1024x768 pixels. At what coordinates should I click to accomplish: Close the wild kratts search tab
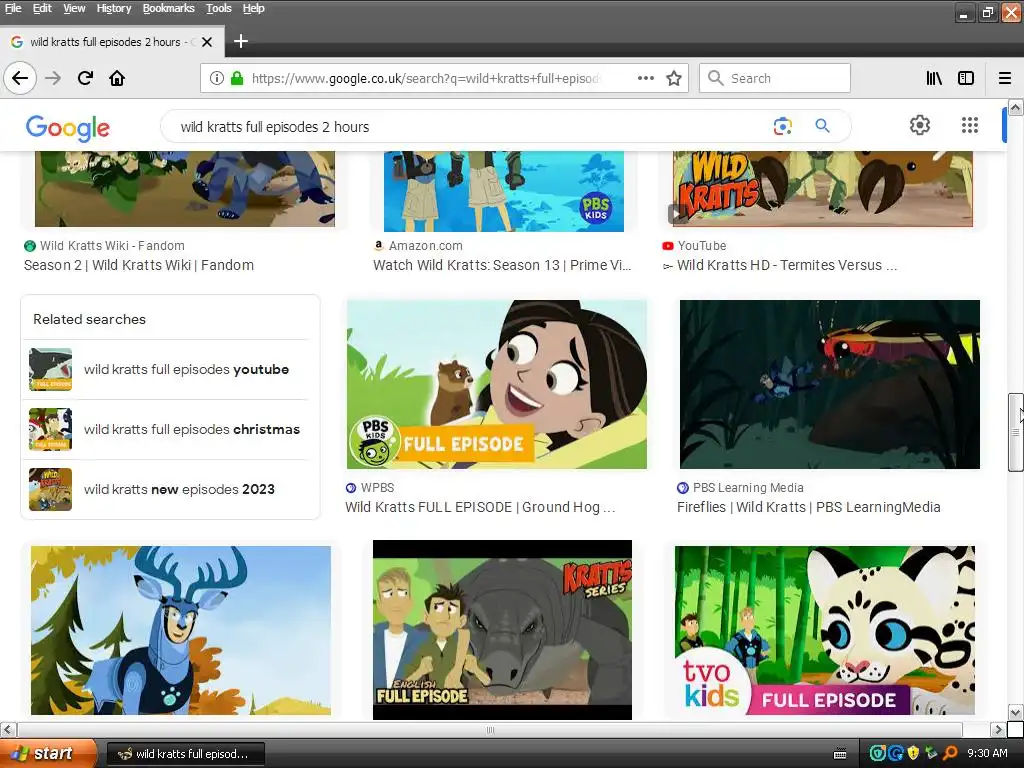tap(207, 42)
